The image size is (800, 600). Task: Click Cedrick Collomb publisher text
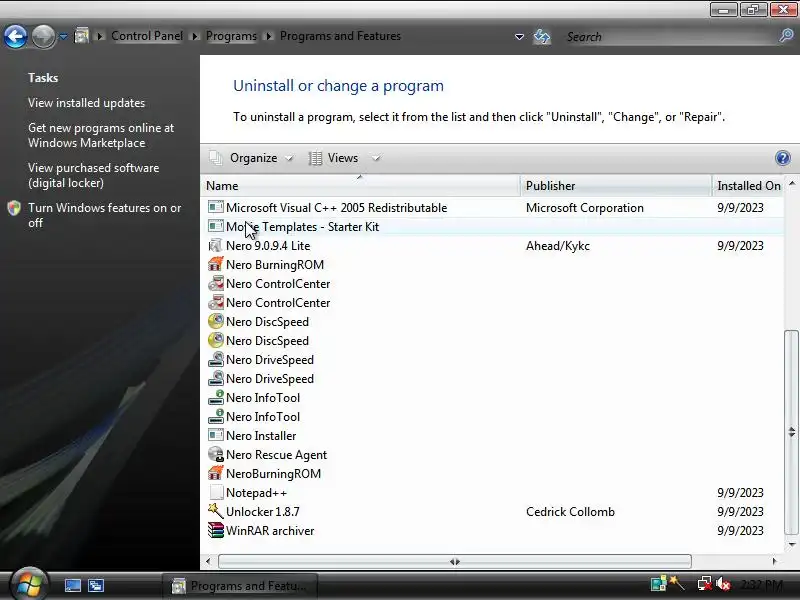pyautogui.click(x=570, y=512)
